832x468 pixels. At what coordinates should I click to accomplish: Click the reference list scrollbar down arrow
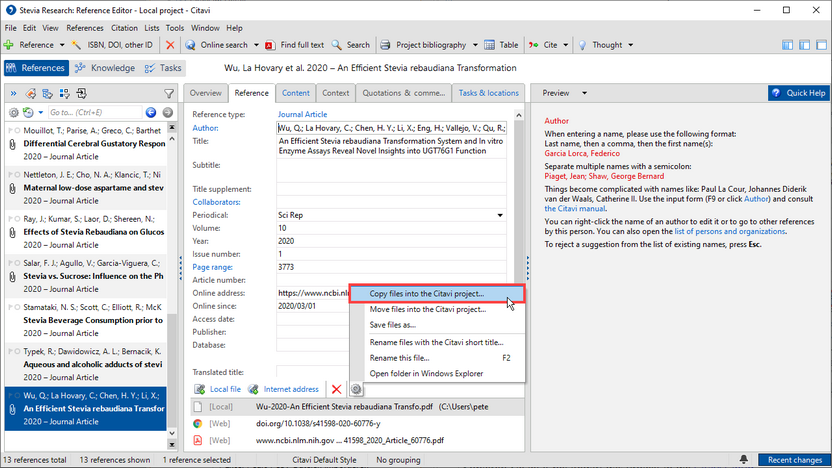pyautogui.click(x=171, y=434)
